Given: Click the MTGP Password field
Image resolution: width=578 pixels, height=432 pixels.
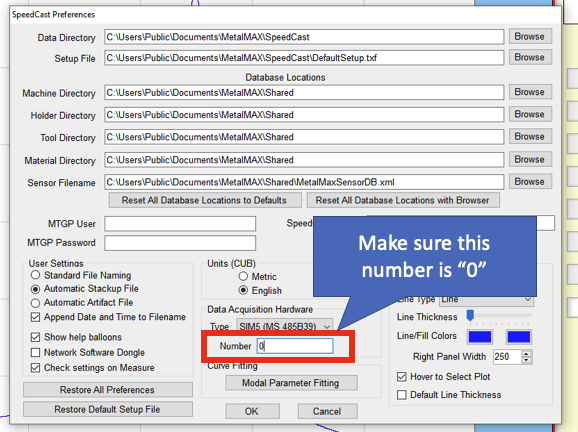Looking at the screenshot, I should 180,243.
